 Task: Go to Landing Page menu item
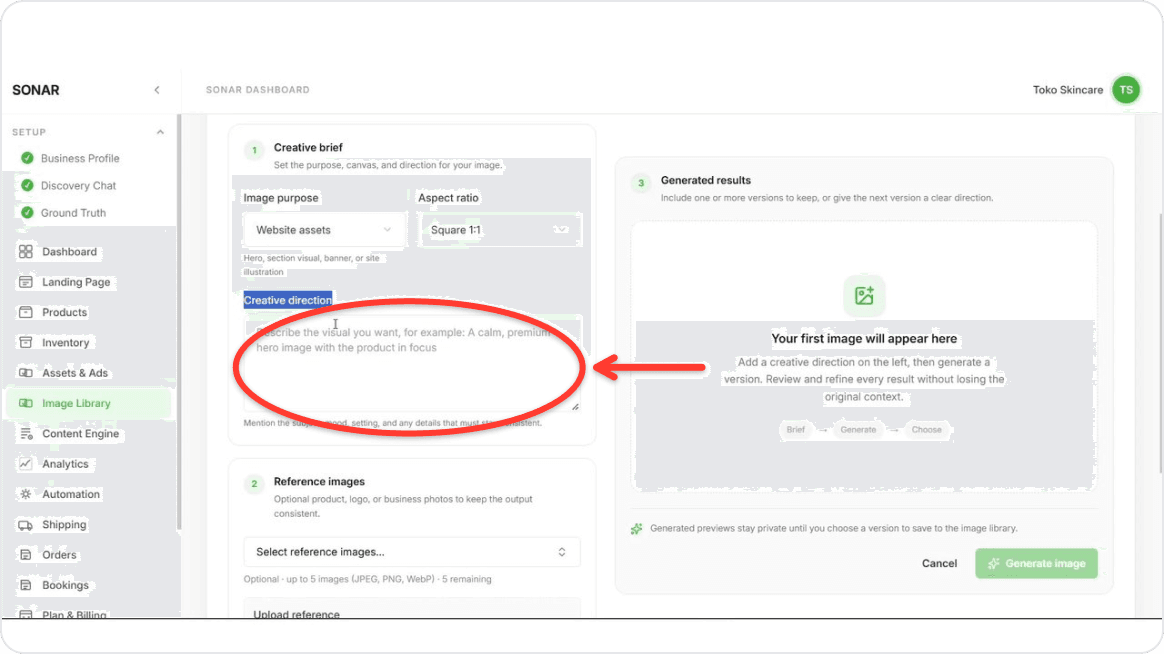(x=76, y=282)
